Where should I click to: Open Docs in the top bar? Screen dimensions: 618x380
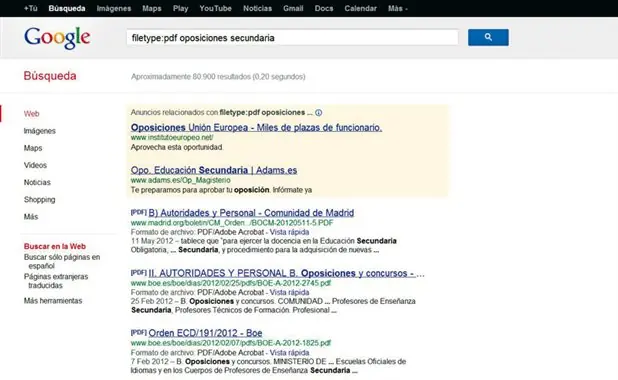point(324,8)
